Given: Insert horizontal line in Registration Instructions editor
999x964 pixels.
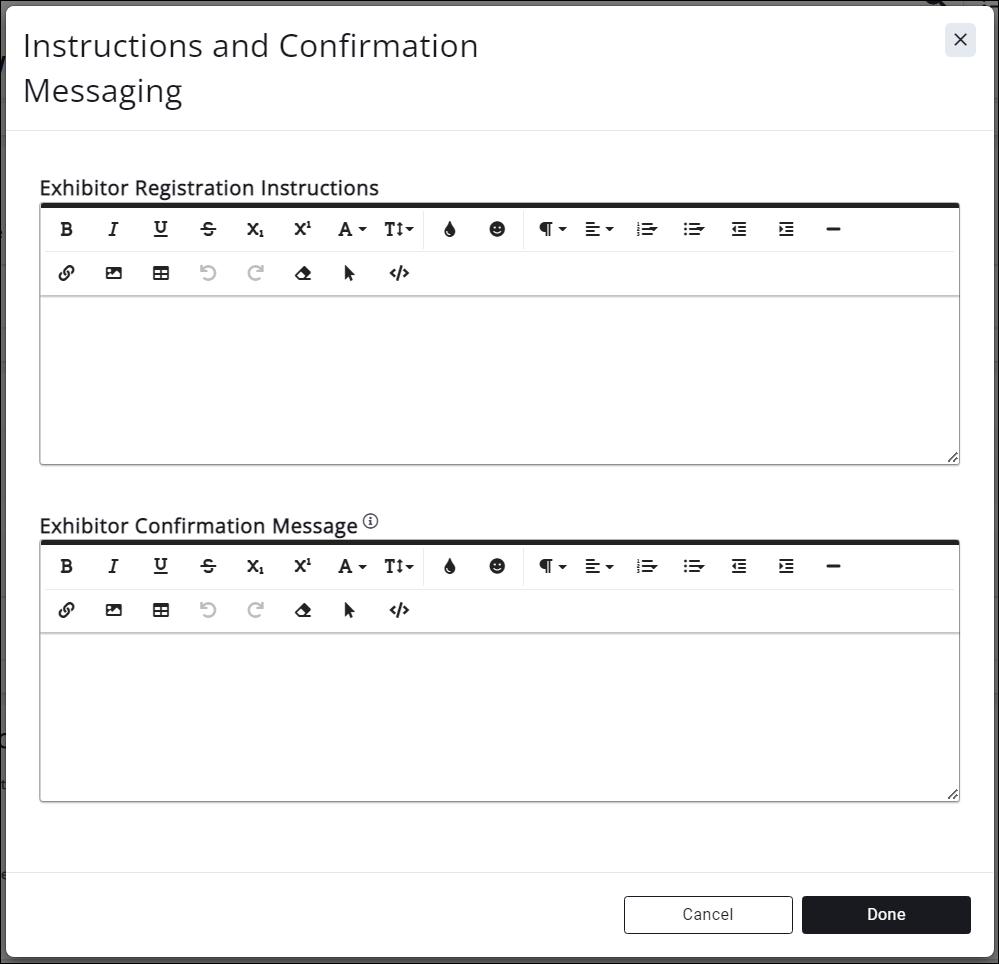Looking at the screenshot, I should click(x=833, y=229).
